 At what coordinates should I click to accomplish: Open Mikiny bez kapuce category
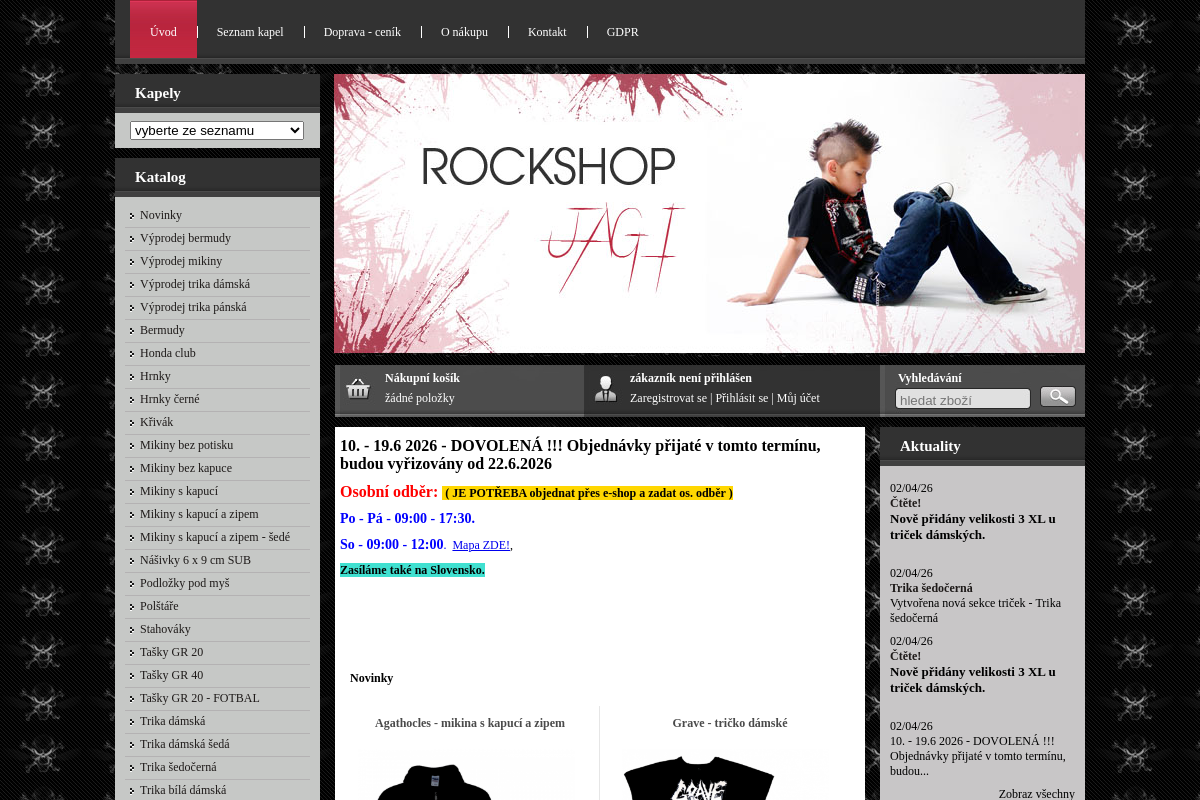click(x=186, y=468)
